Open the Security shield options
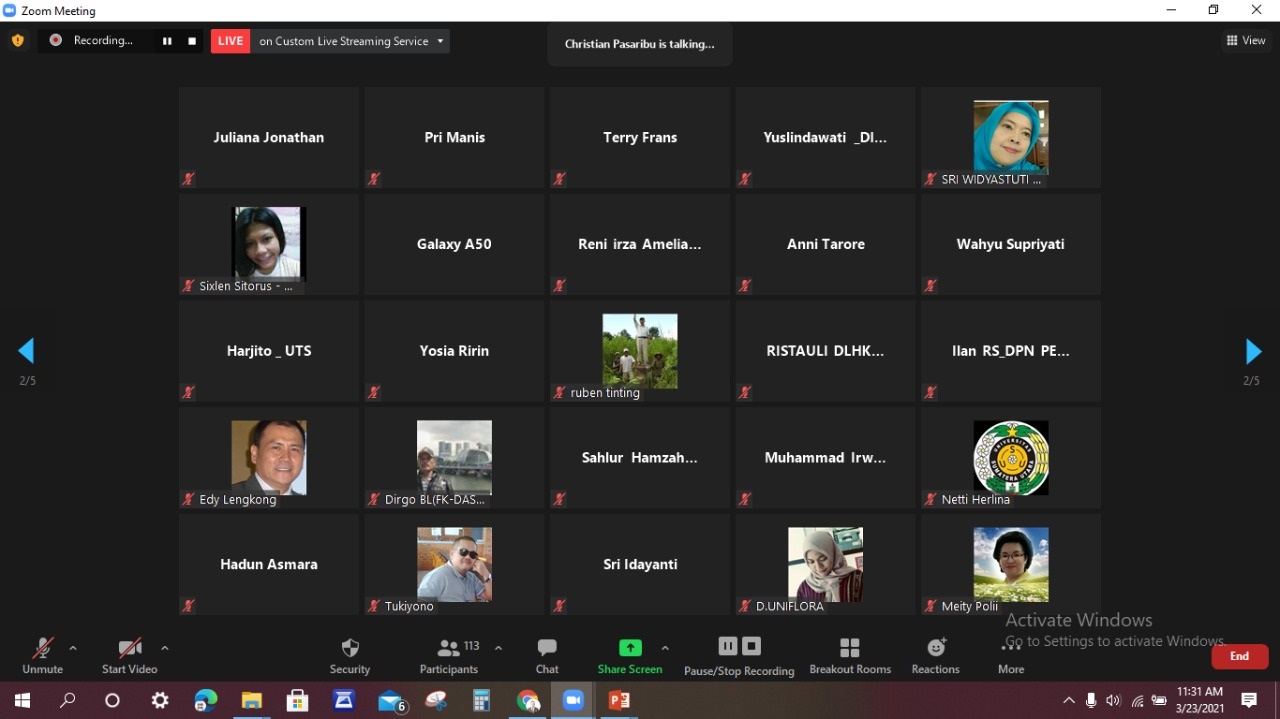This screenshot has width=1280, height=719. pyautogui.click(x=350, y=656)
